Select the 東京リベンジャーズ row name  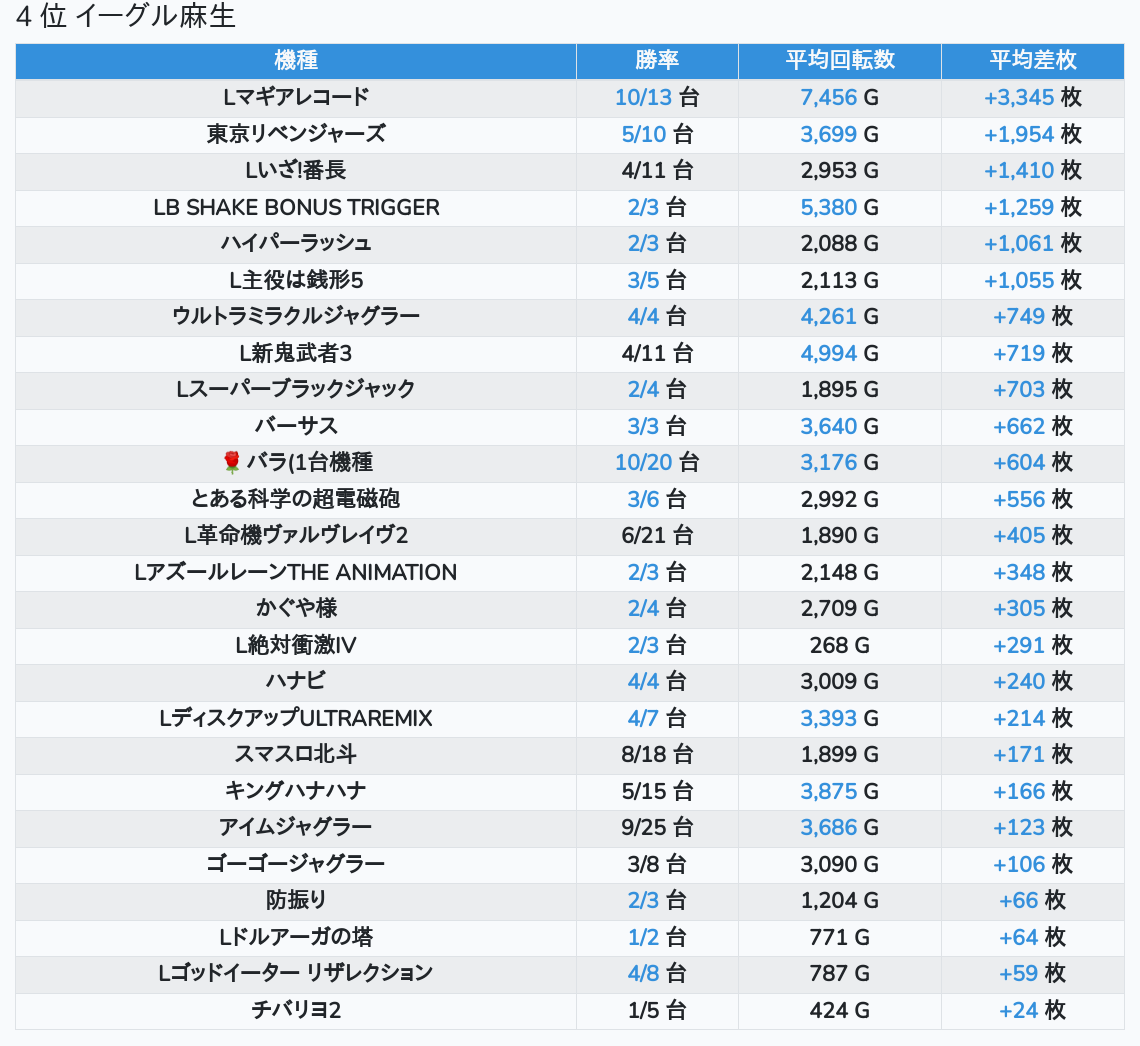tap(296, 134)
